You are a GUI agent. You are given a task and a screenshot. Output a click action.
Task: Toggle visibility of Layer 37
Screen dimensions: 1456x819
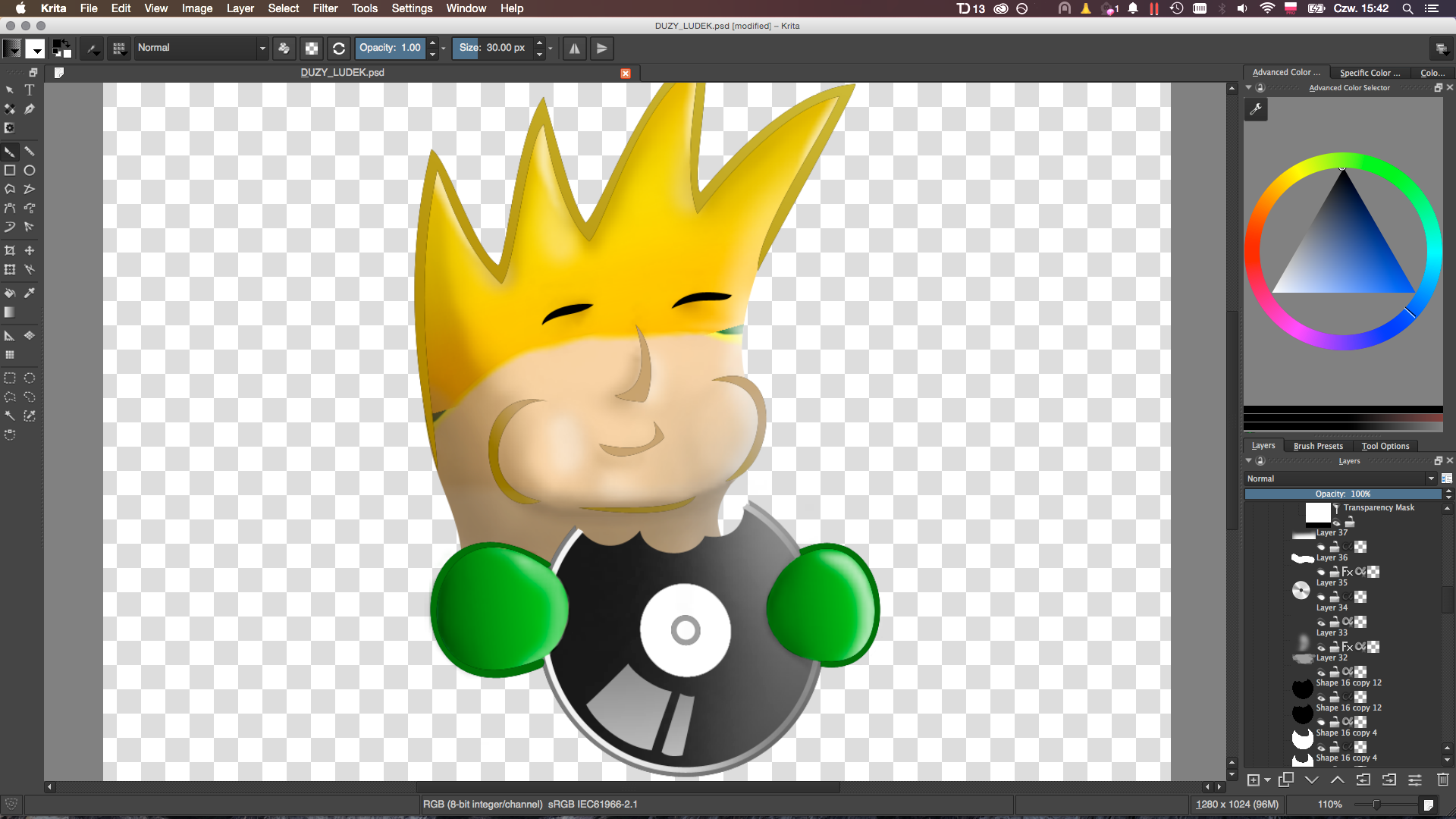[1321, 546]
